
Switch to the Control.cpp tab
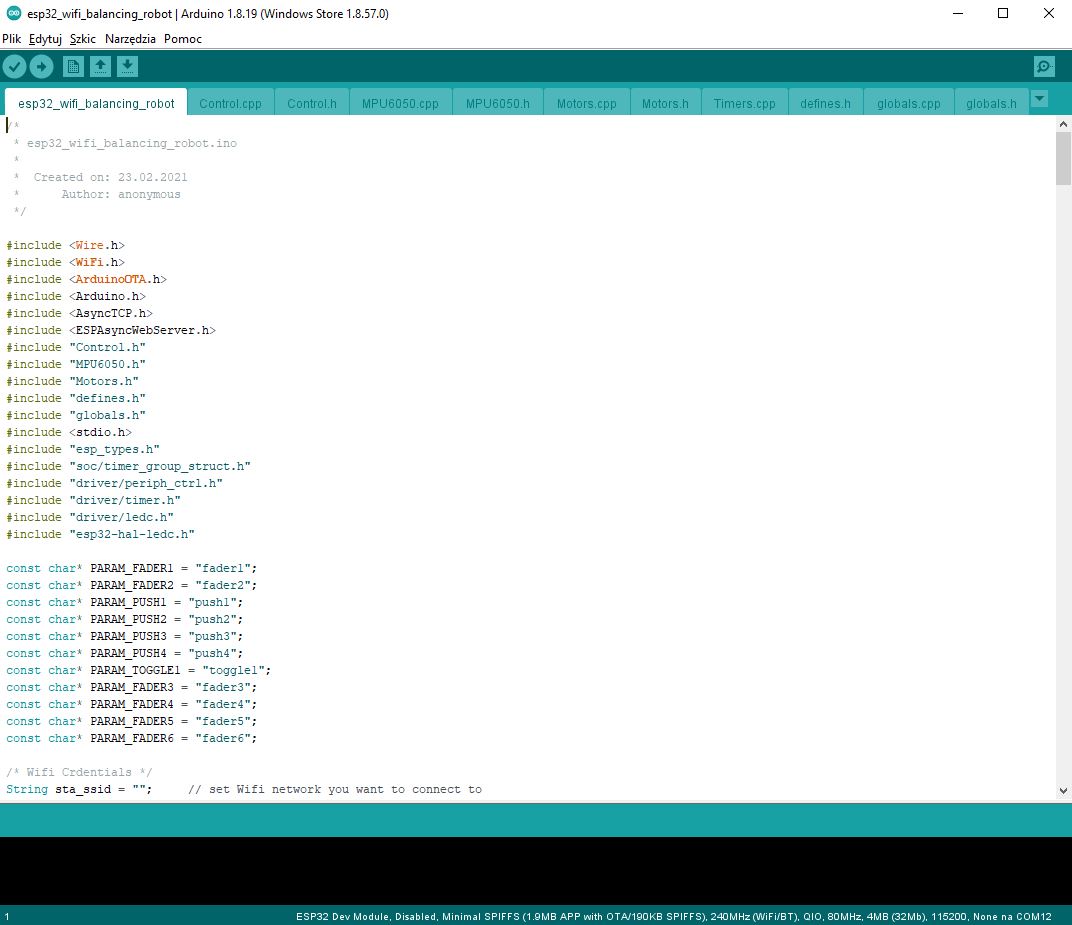click(x=230, y=103)
